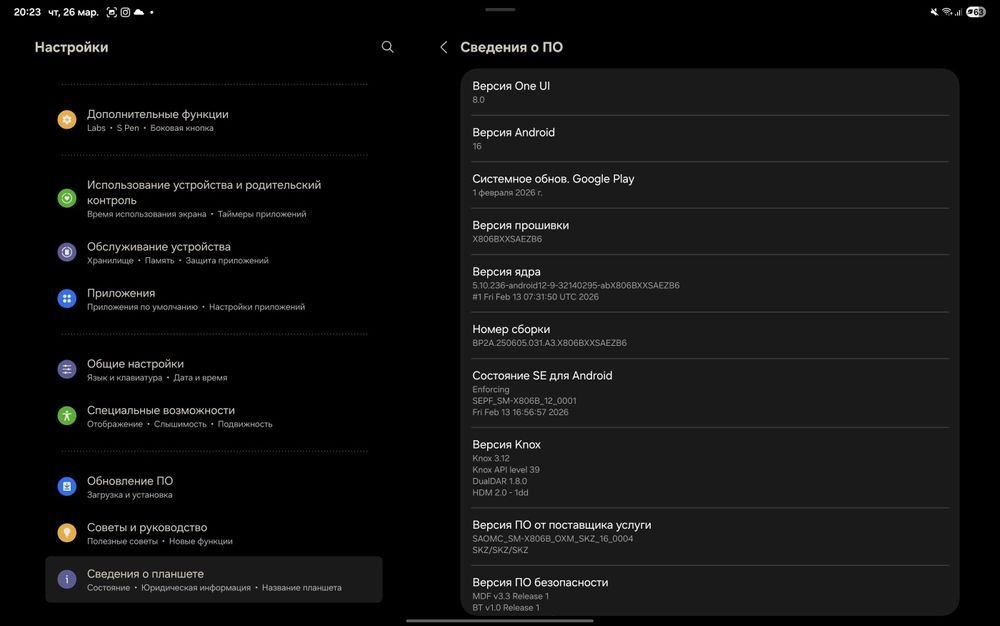Click the Общие настройки sliders icon
The height and width of the screenshot is (626, 1000).
tap(67, 370)
